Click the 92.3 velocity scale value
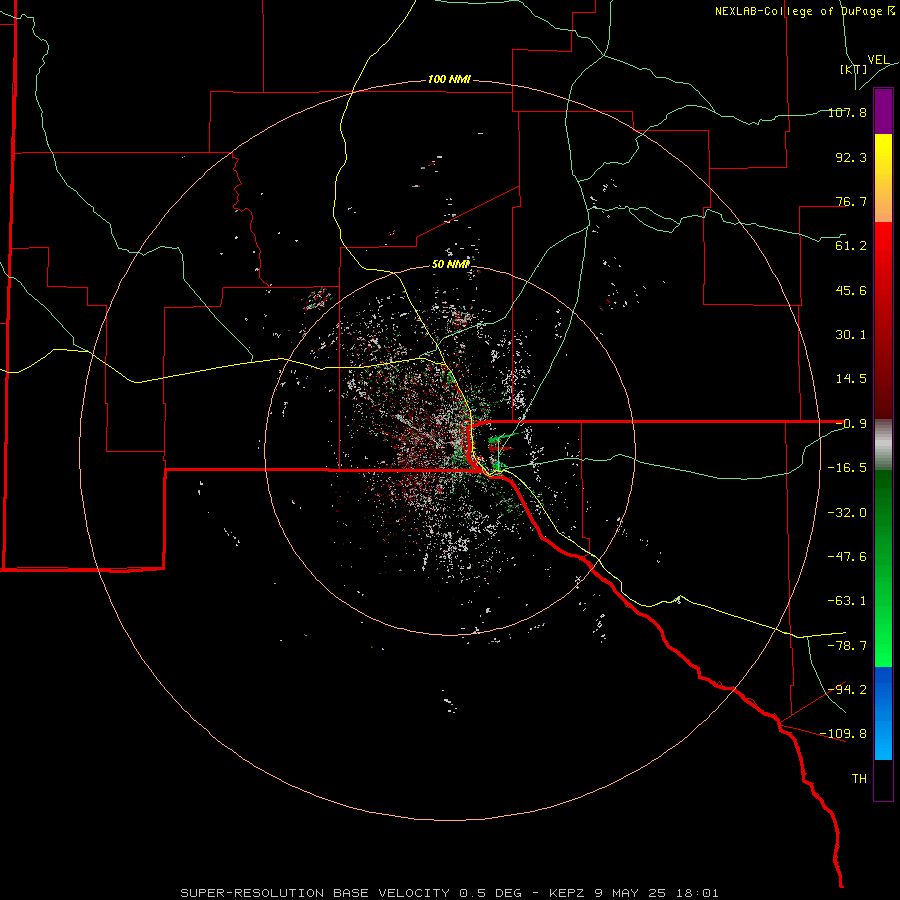 (851, 157)
